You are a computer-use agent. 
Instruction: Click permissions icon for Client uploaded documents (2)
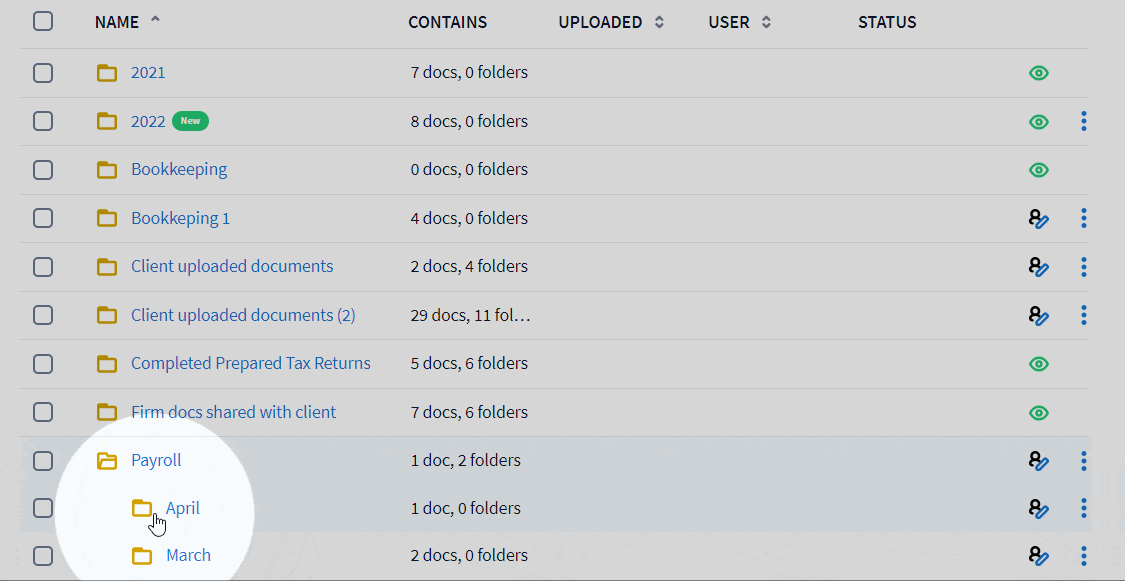tap(1039, 315)
